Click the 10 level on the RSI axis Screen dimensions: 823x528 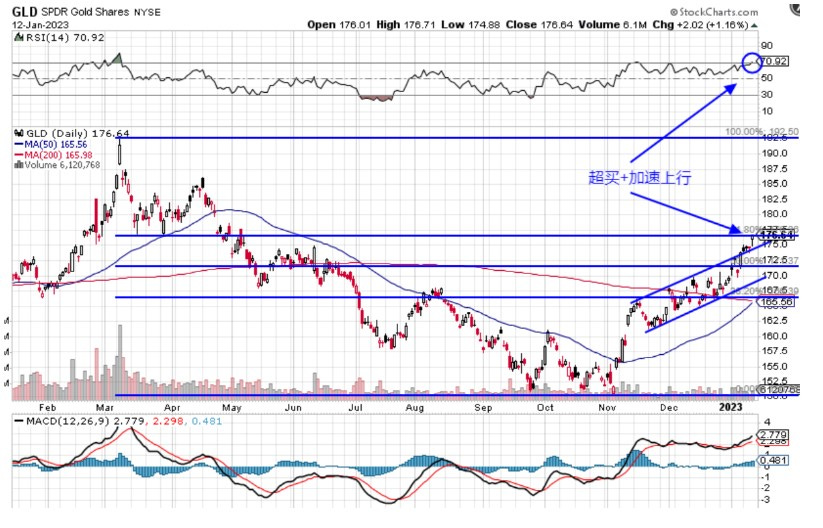click(767, 111)
